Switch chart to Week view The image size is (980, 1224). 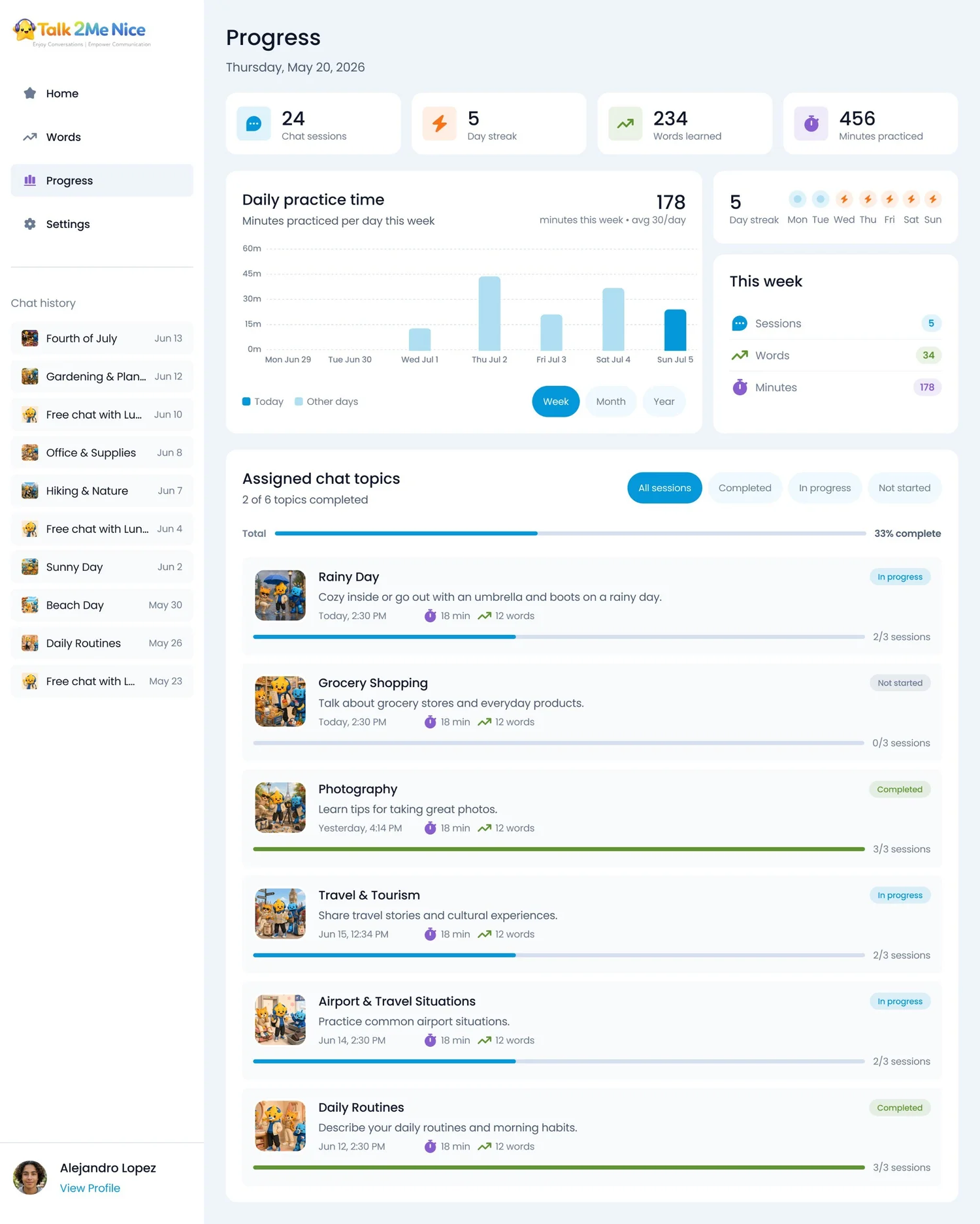coord(556,402)
